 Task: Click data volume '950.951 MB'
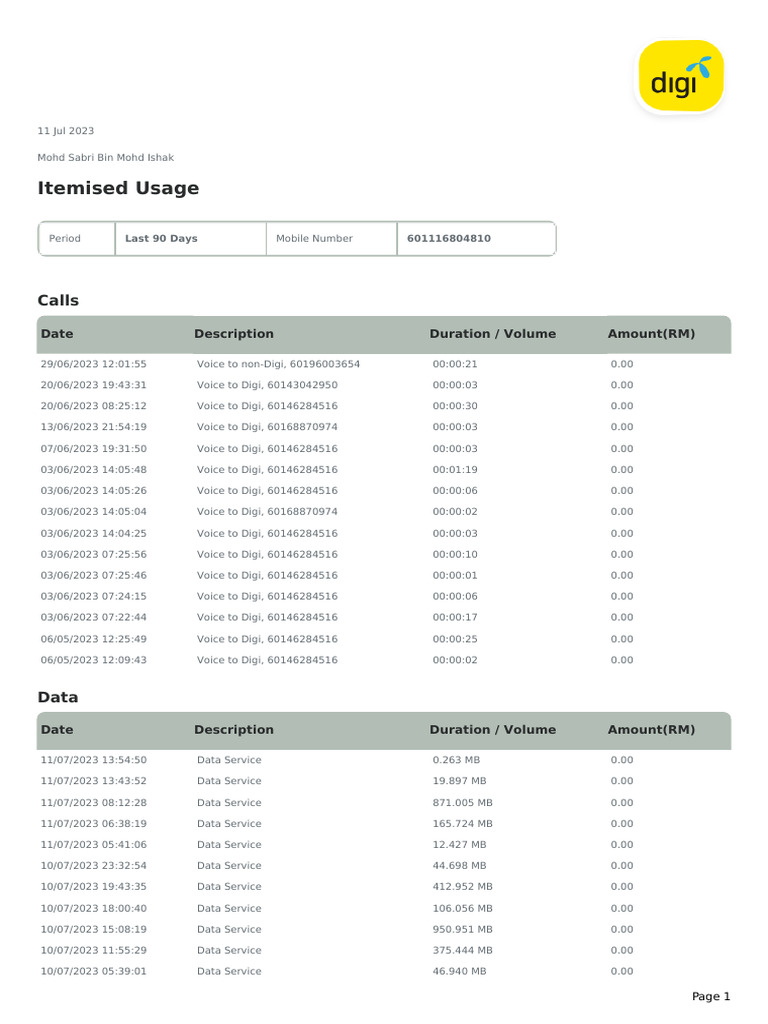coord(462,929)
